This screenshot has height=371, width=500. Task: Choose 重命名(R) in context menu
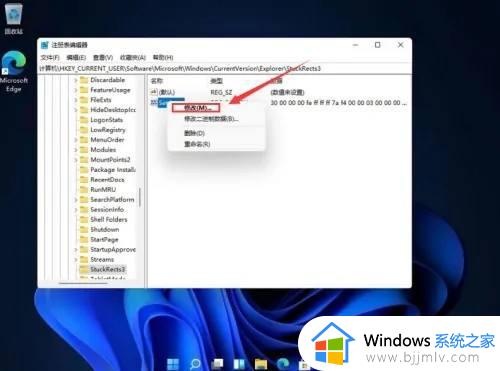tap(197, 144)
